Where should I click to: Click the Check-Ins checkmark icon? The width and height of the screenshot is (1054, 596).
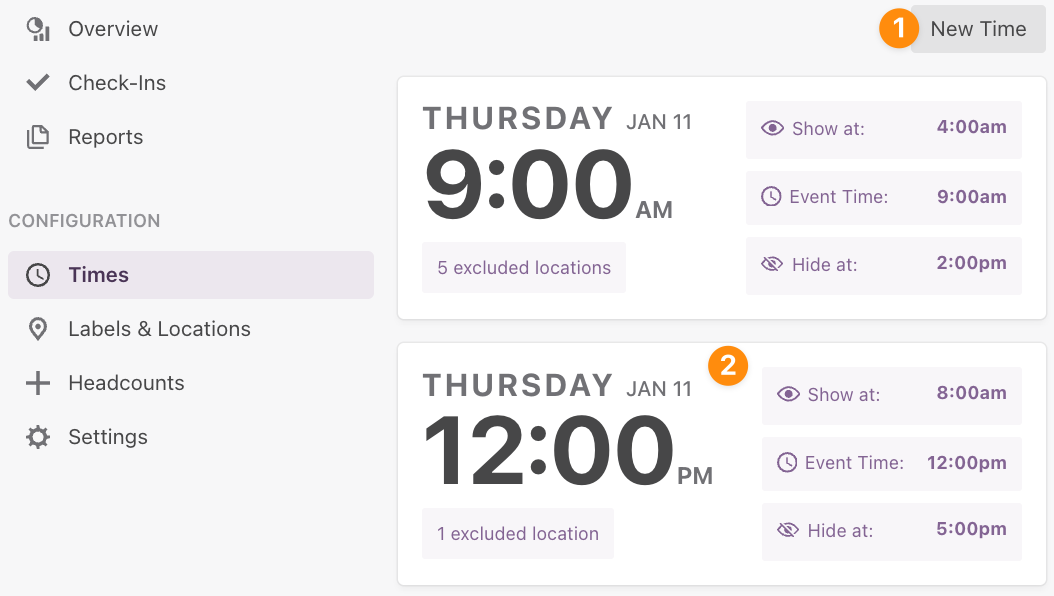point(38,83)
